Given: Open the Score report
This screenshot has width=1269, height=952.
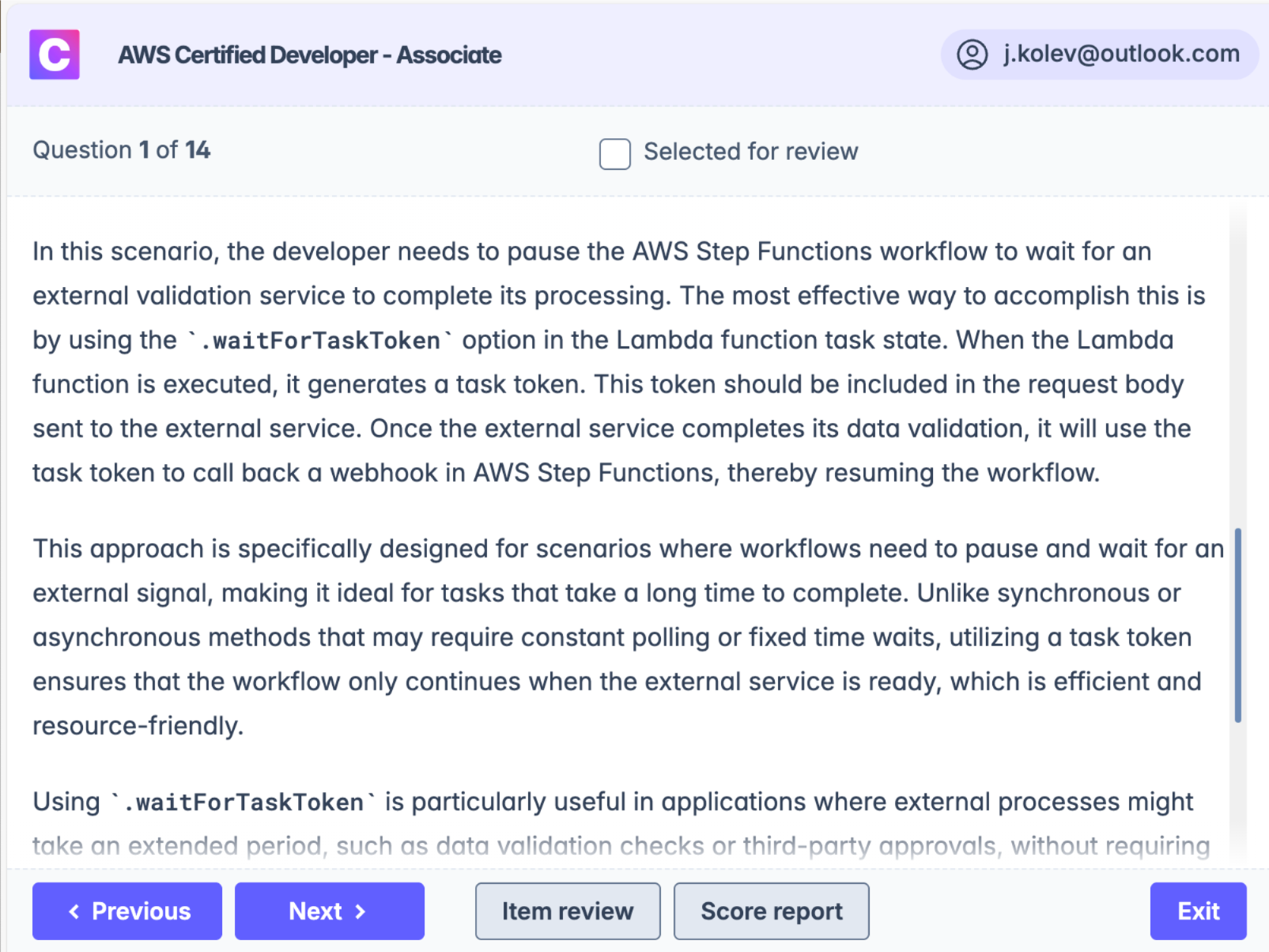Looking at the screenshot, I should point(771,911).
